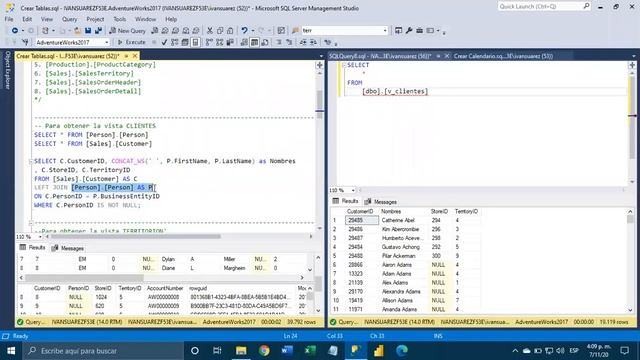This screenshot has width=640, height=360.
Task: Click the Cut scissors icon
Action: (210, 31)
